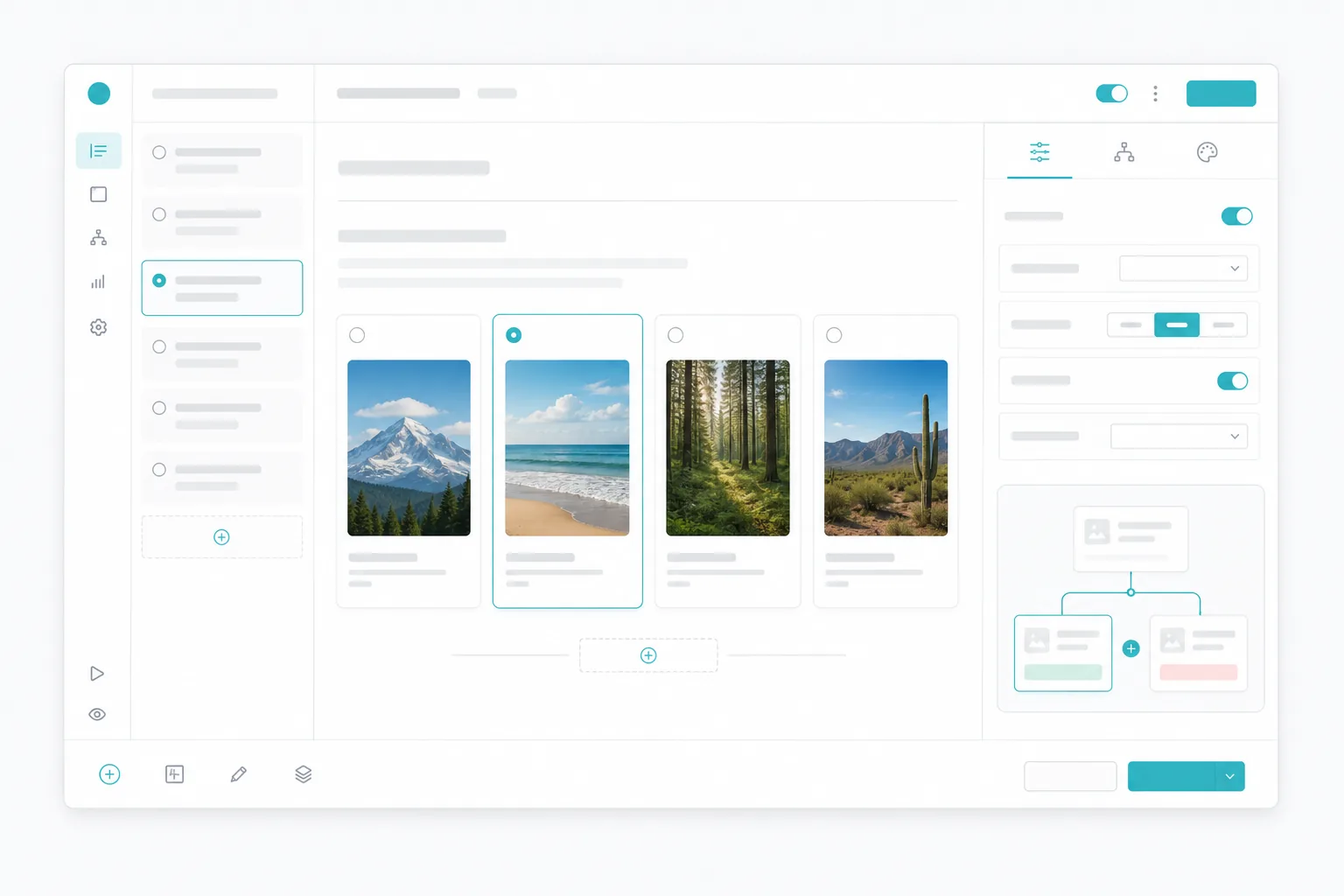Open the first dropdown in right panel
This screenshot has height=896, width=1344.
[x=1184, y=269]
